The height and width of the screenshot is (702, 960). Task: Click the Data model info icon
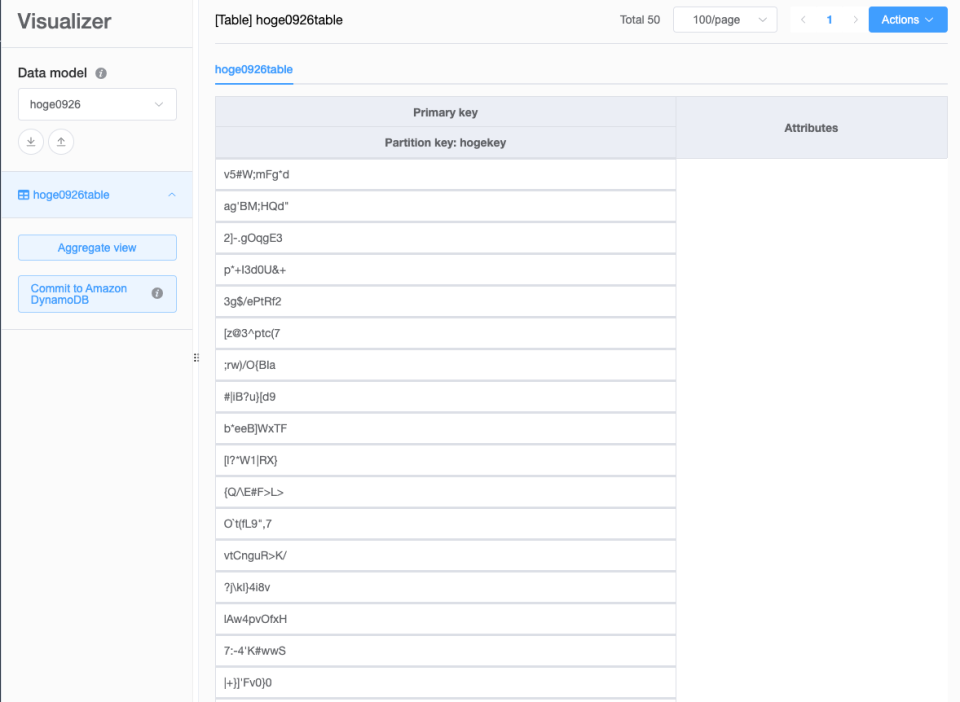(101, 73)
